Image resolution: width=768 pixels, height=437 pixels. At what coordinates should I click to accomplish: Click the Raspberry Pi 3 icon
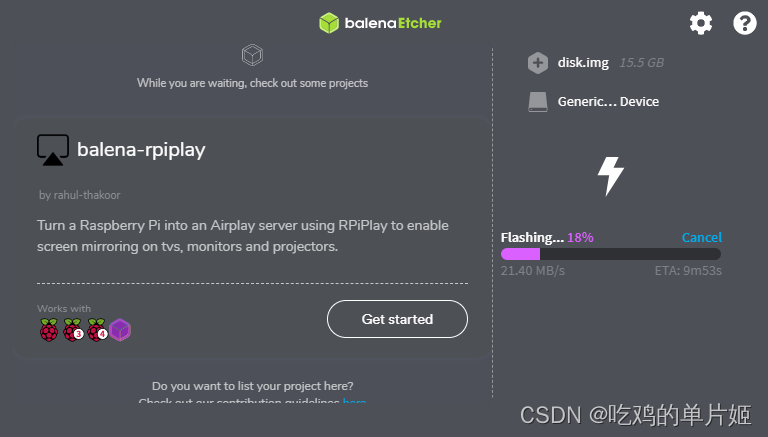(73, 330)
